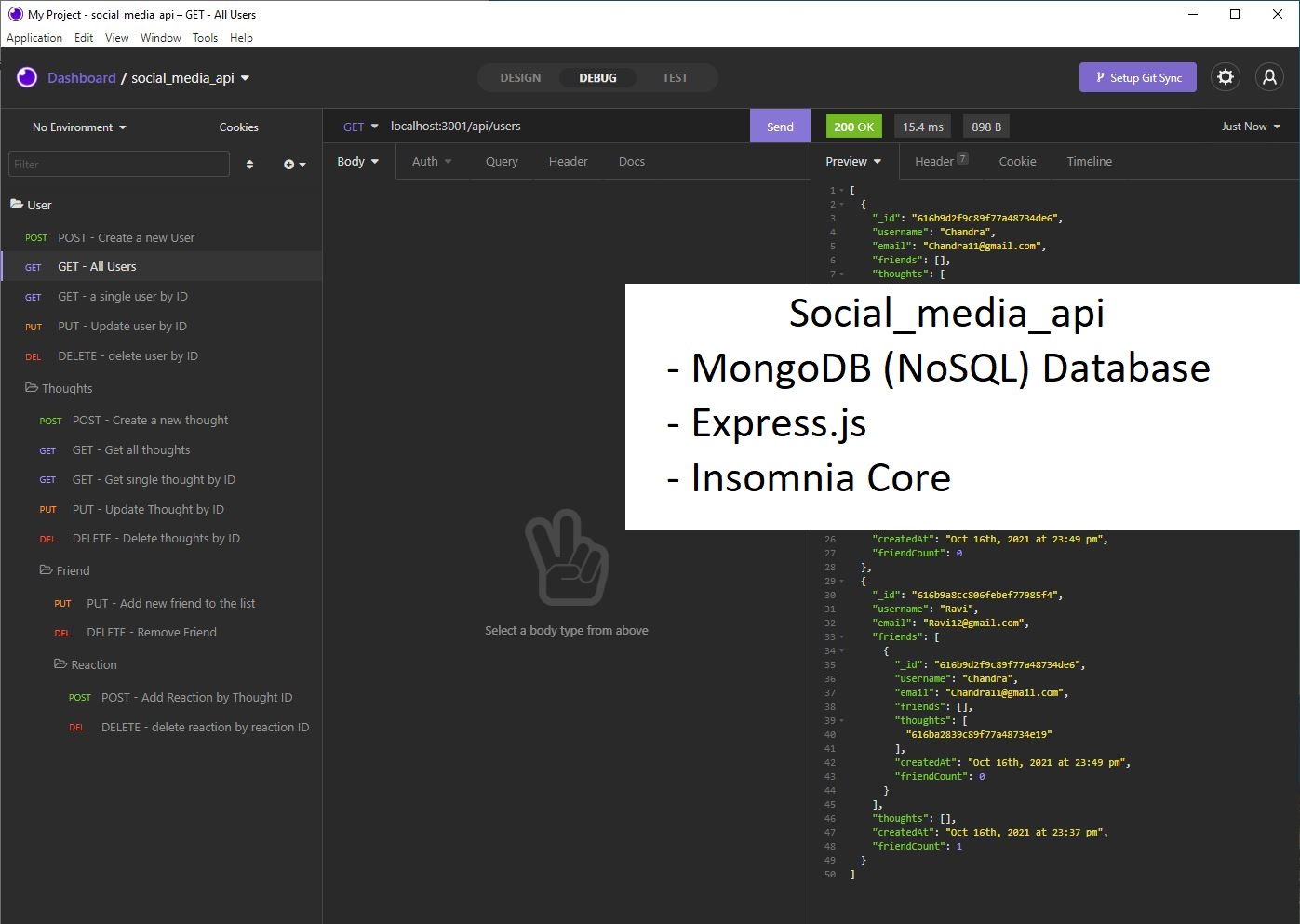This screenshot has height=924, width=1300.
Task: Open the Application menu
Action: point(34,38)
